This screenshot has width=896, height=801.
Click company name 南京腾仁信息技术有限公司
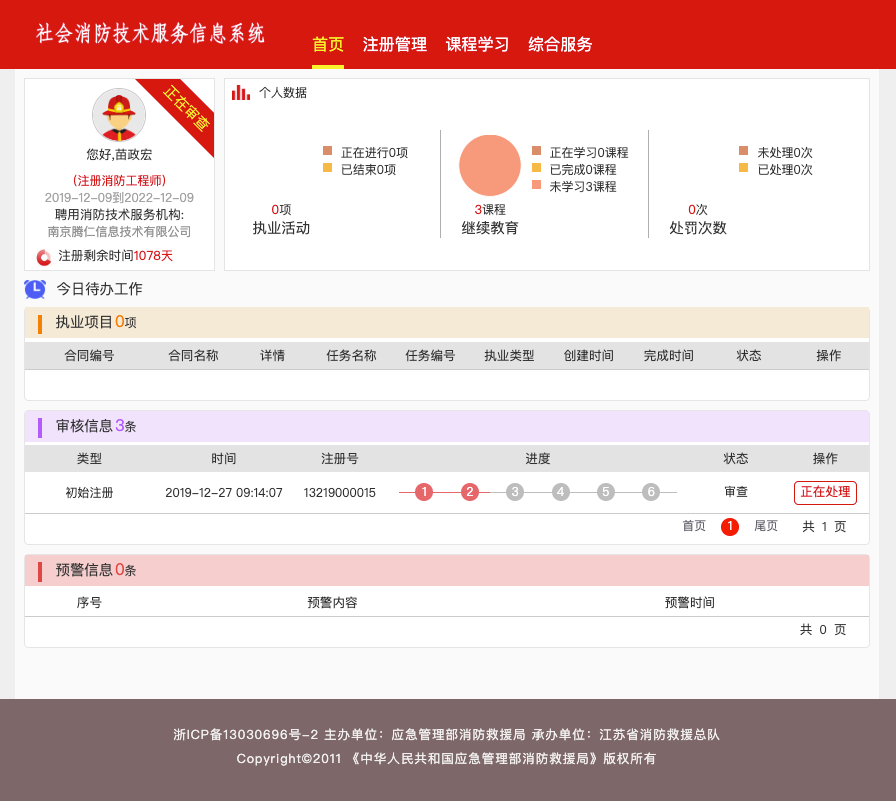pyautogui.click(x=119, y=231)
